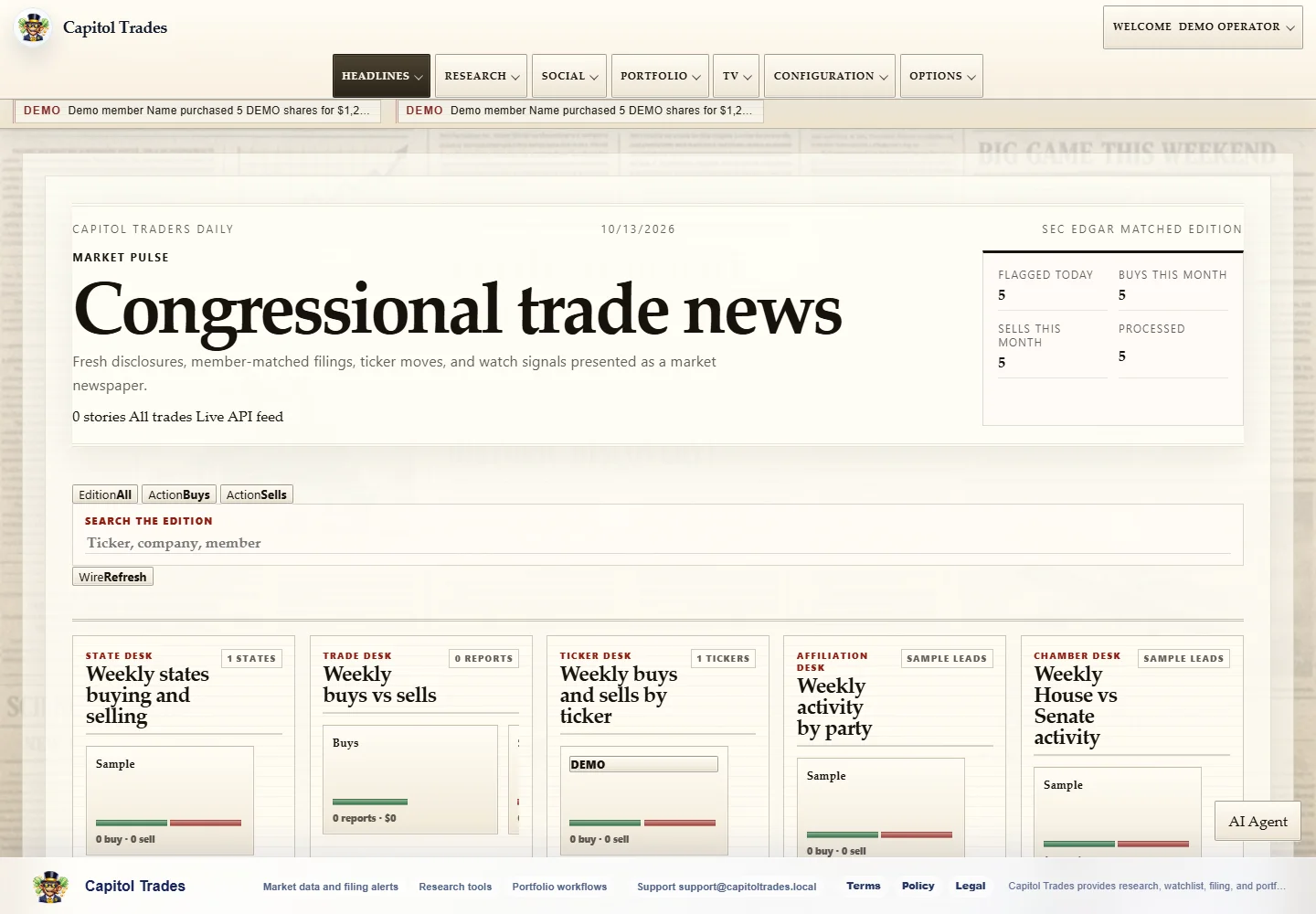The image size is (1316, 914).
Task: Click the Capitol Trades title in header
Action: click(115, 27)
